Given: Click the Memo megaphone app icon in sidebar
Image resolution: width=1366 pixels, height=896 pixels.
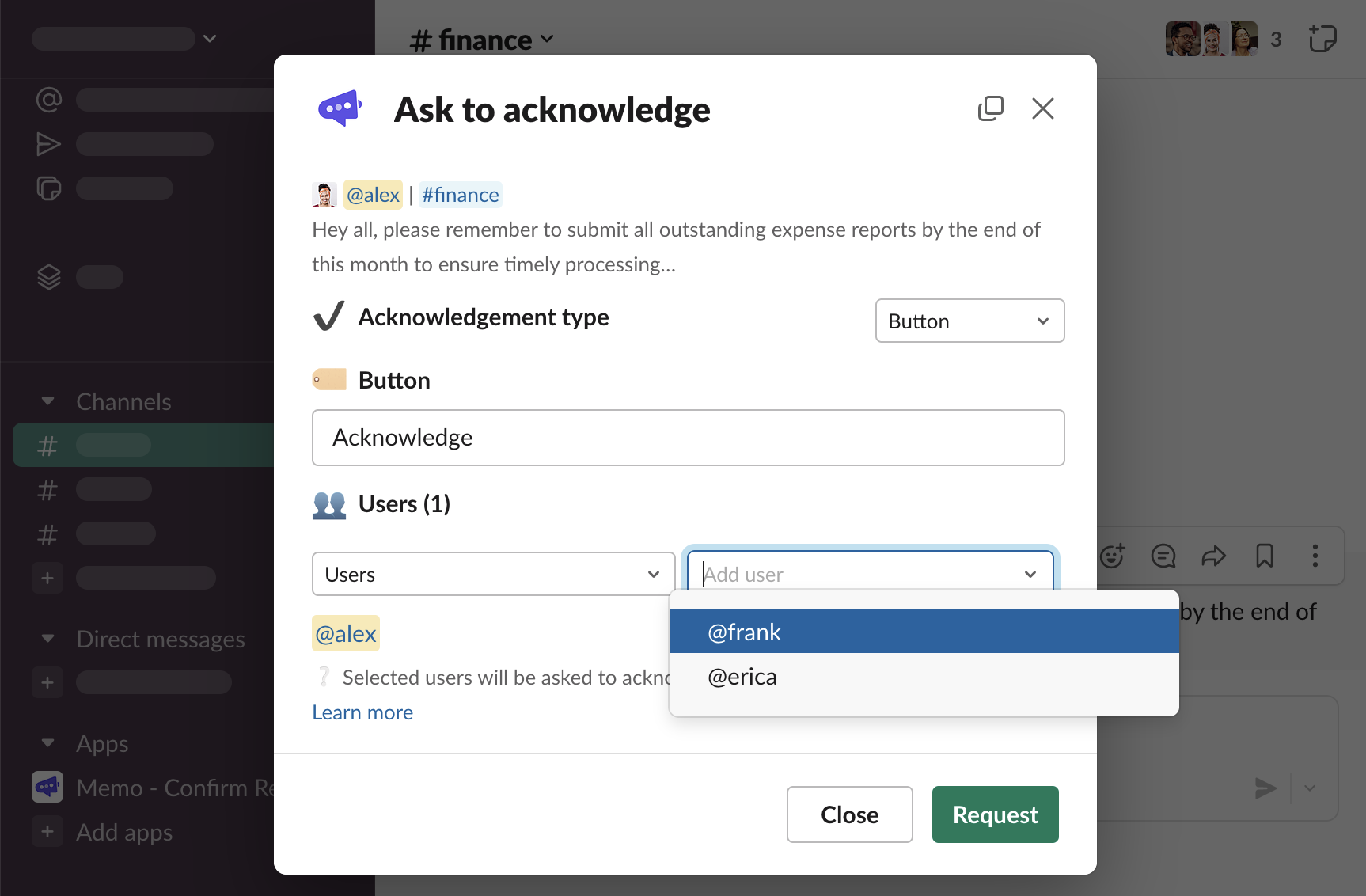Looking at the screenshot, I should [x=47, y=788].
